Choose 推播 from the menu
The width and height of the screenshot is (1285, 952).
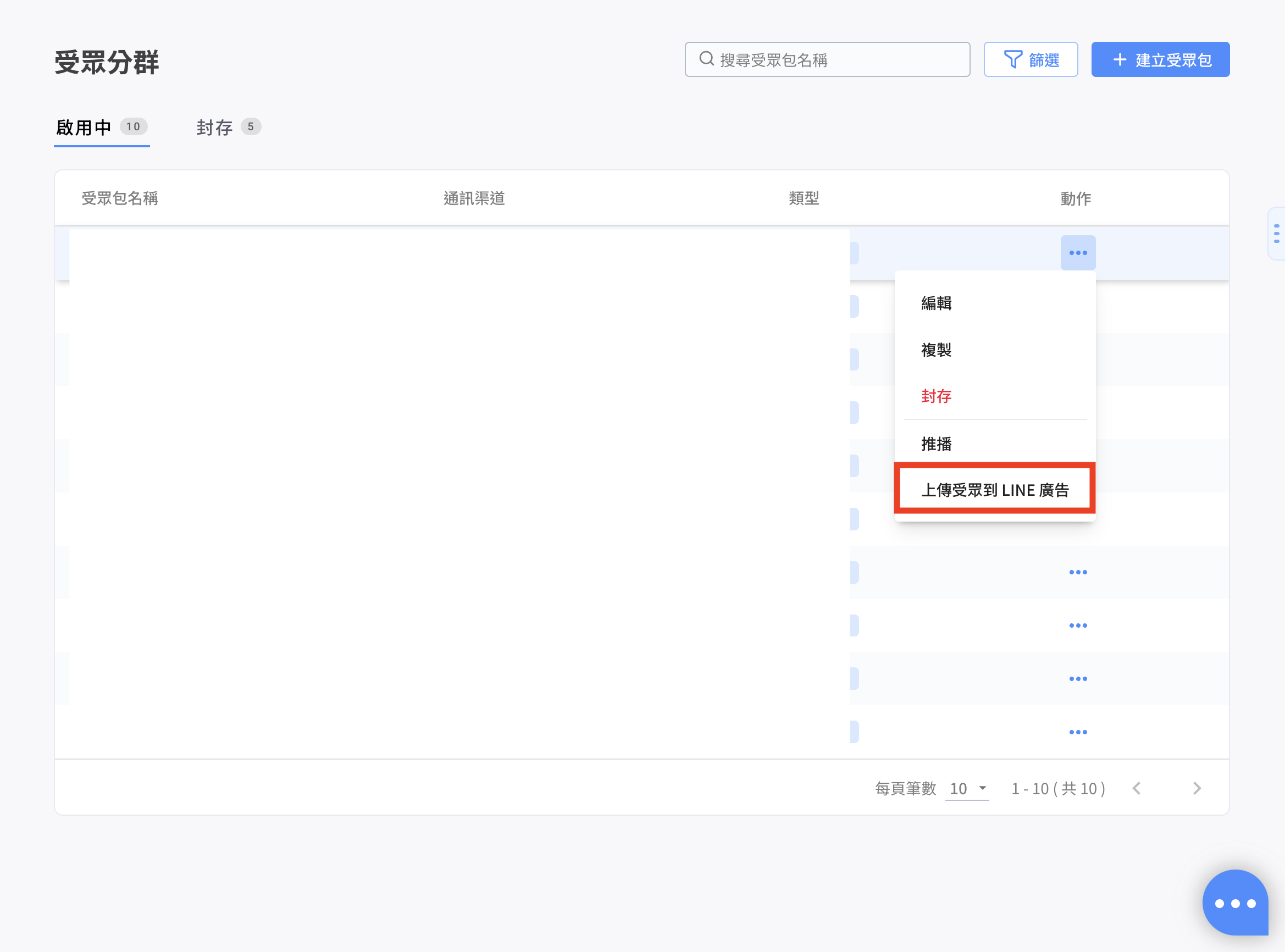click(937, 444)
